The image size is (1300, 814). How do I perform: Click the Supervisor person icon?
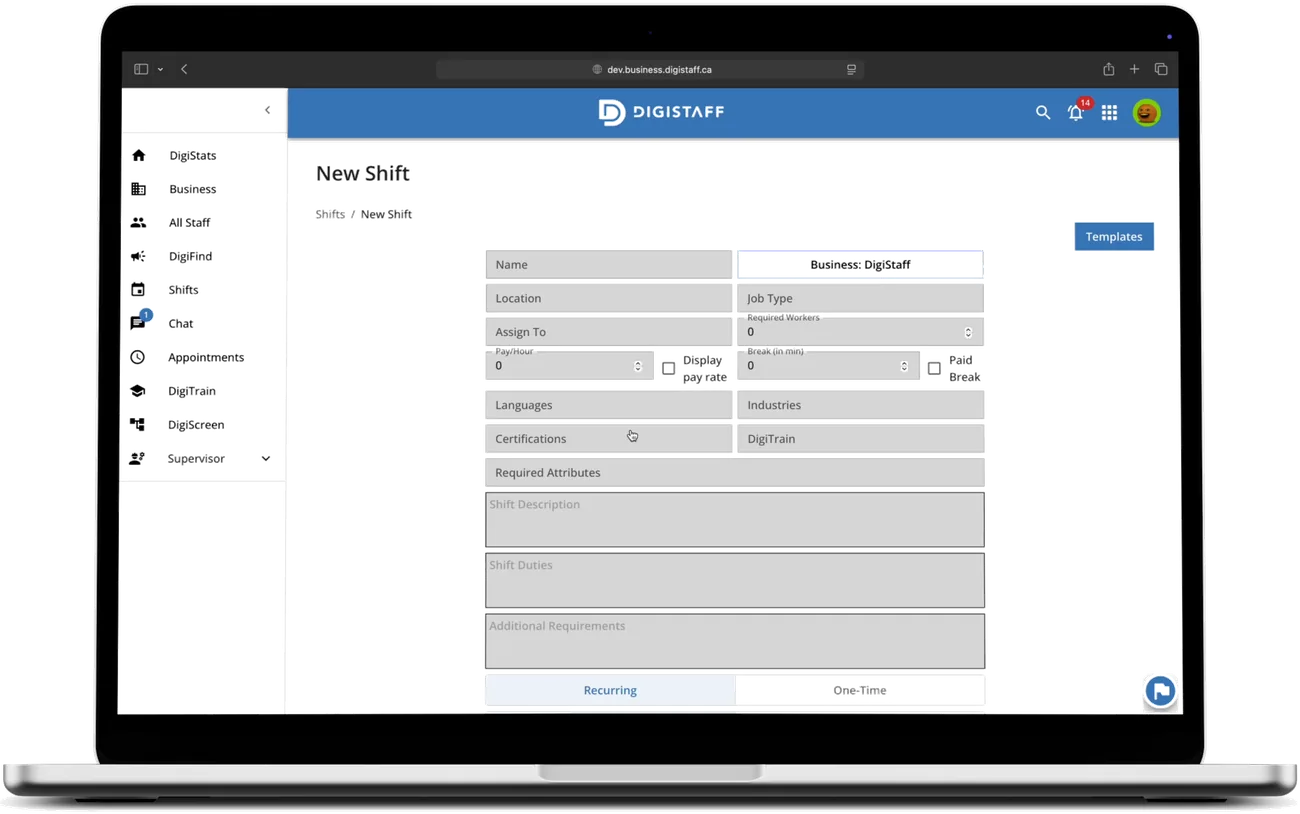tap(138, 458)
